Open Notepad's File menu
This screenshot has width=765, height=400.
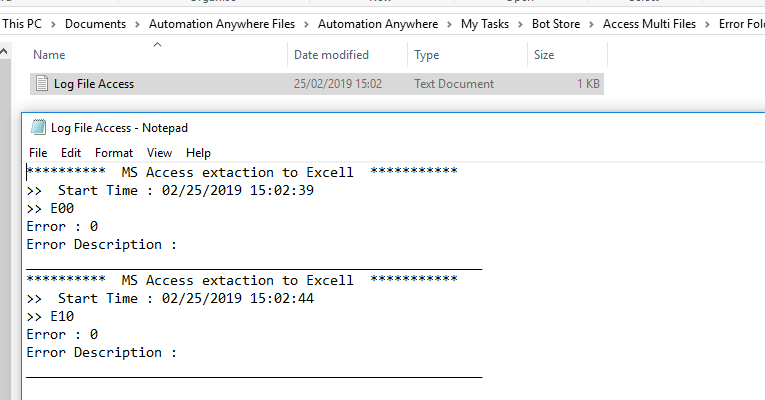click(38, 153)
